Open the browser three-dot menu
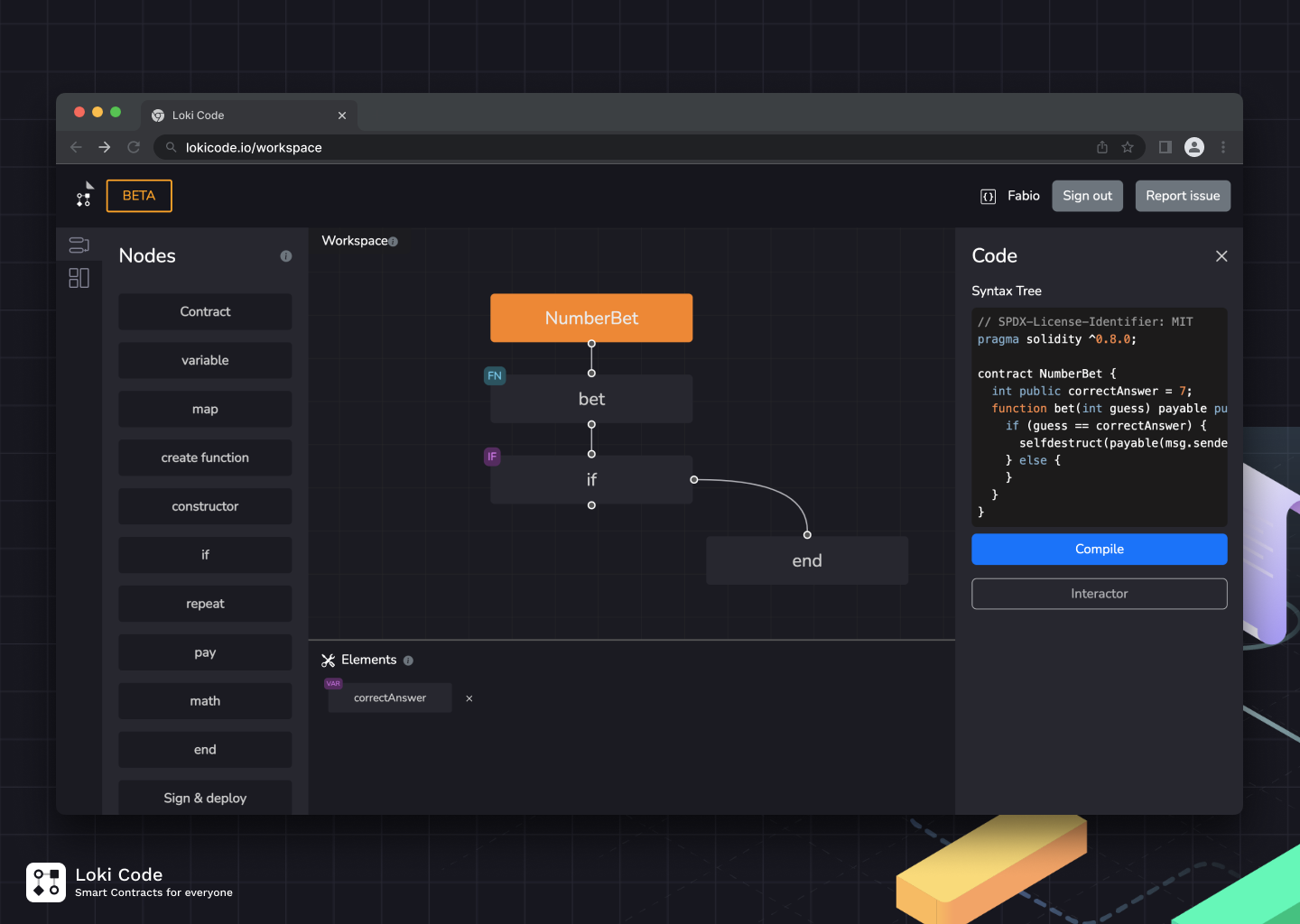This screenshot has height=924, width=1300. (1223, 147)
